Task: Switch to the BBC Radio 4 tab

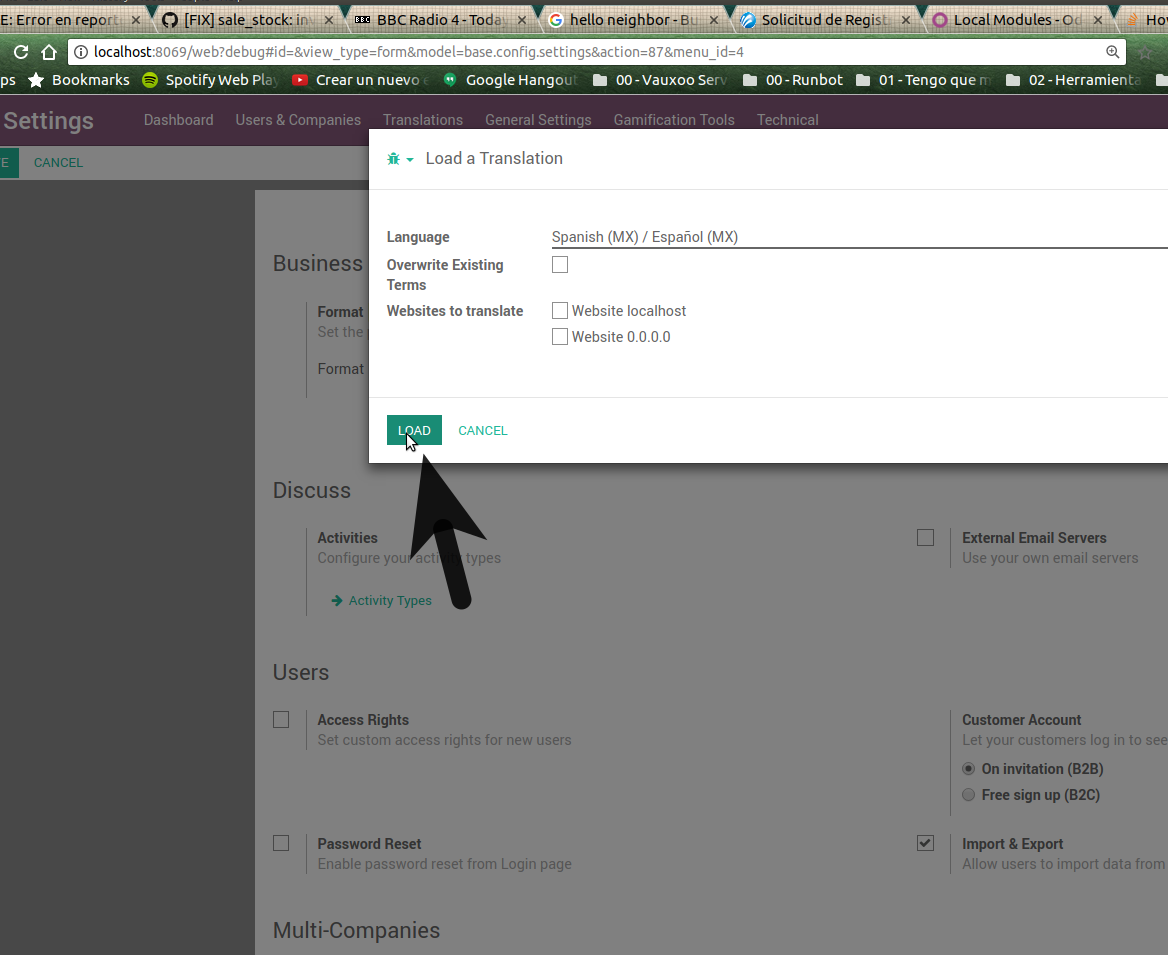Action: pyautogui.click(x=438, y=20)
